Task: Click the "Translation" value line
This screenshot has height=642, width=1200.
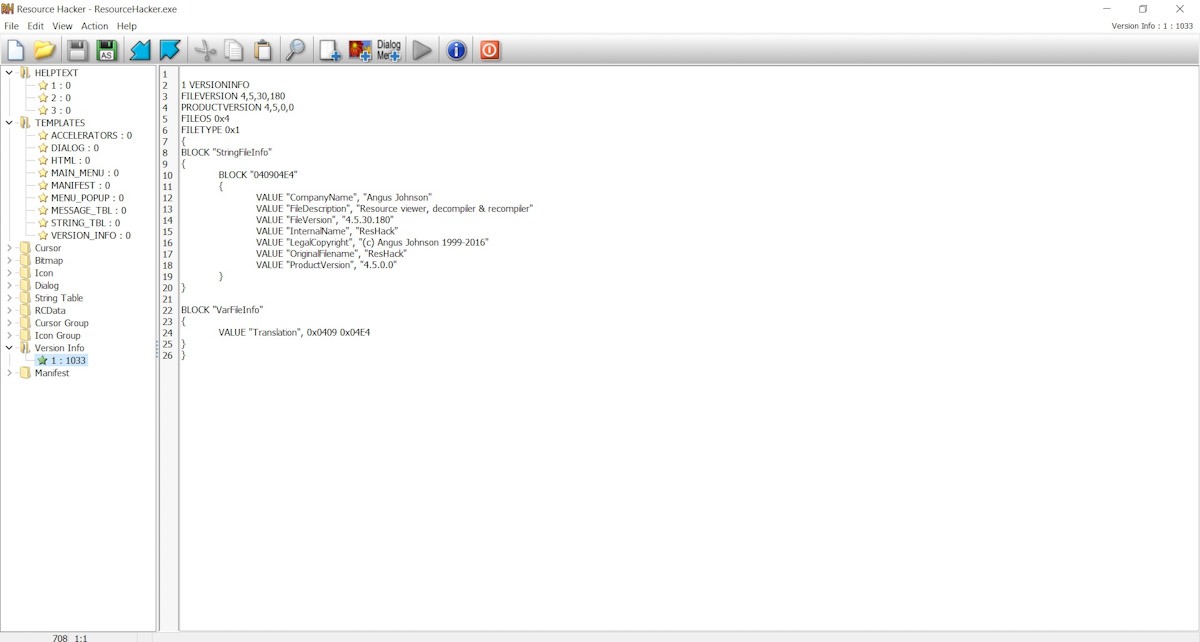Action: 295,332
